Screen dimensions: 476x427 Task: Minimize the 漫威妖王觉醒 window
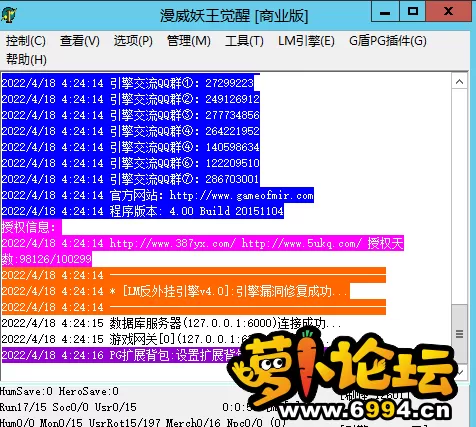pos(385,12)
